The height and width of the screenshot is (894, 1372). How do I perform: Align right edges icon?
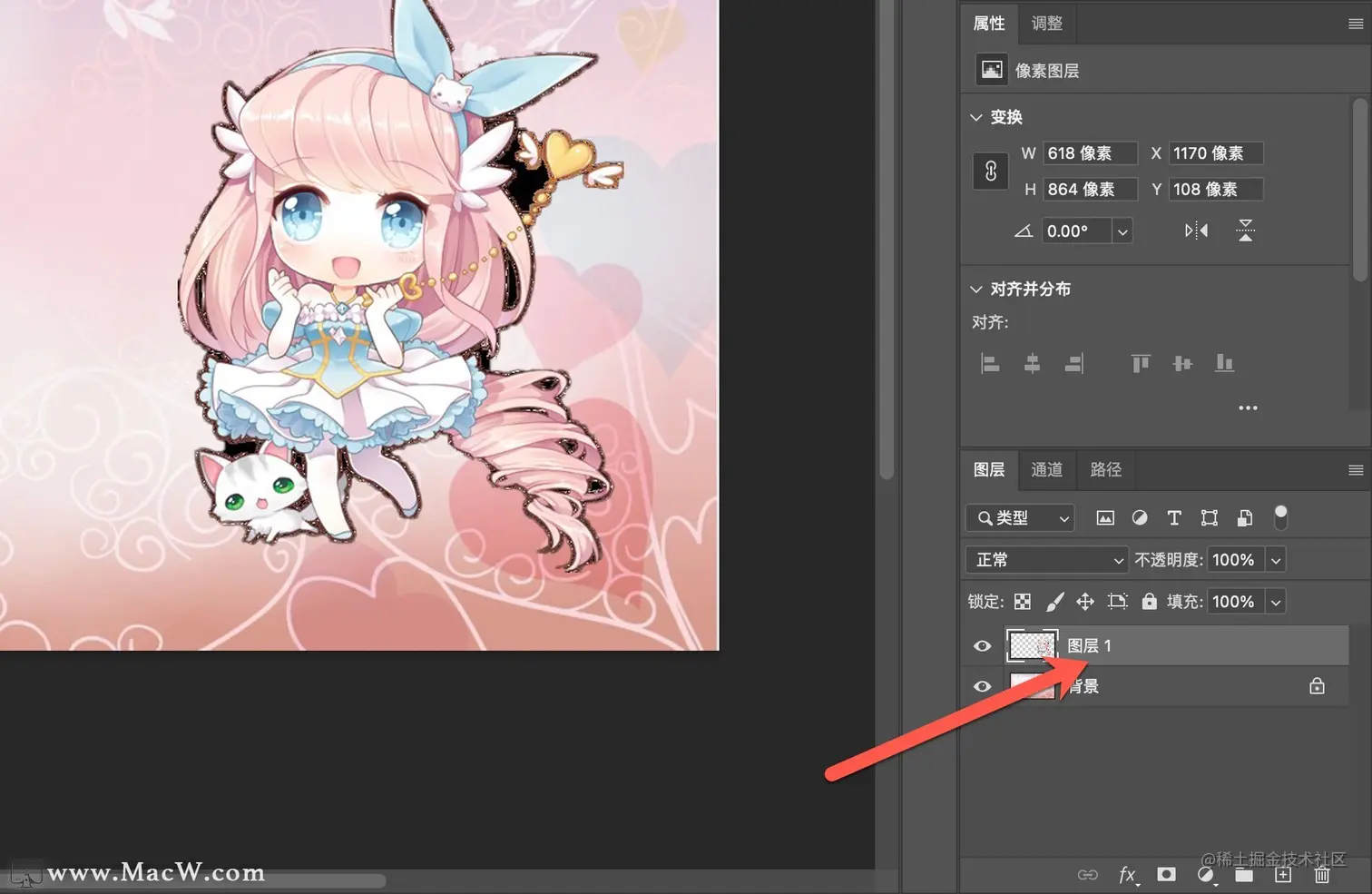pos(1073,364)
